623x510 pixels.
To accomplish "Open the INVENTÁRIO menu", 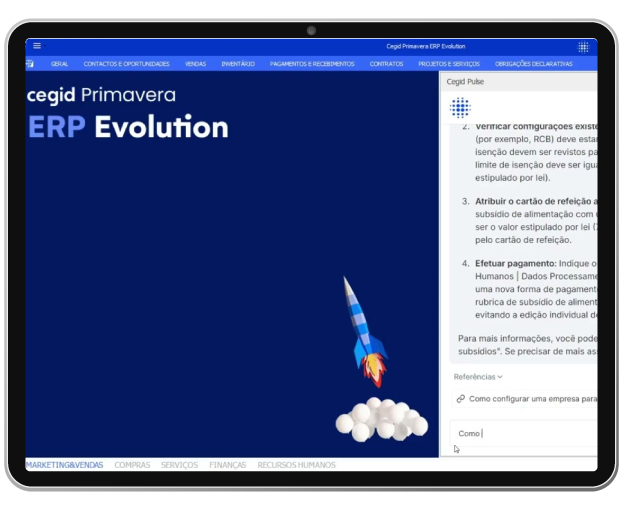I will coord(238,64).
